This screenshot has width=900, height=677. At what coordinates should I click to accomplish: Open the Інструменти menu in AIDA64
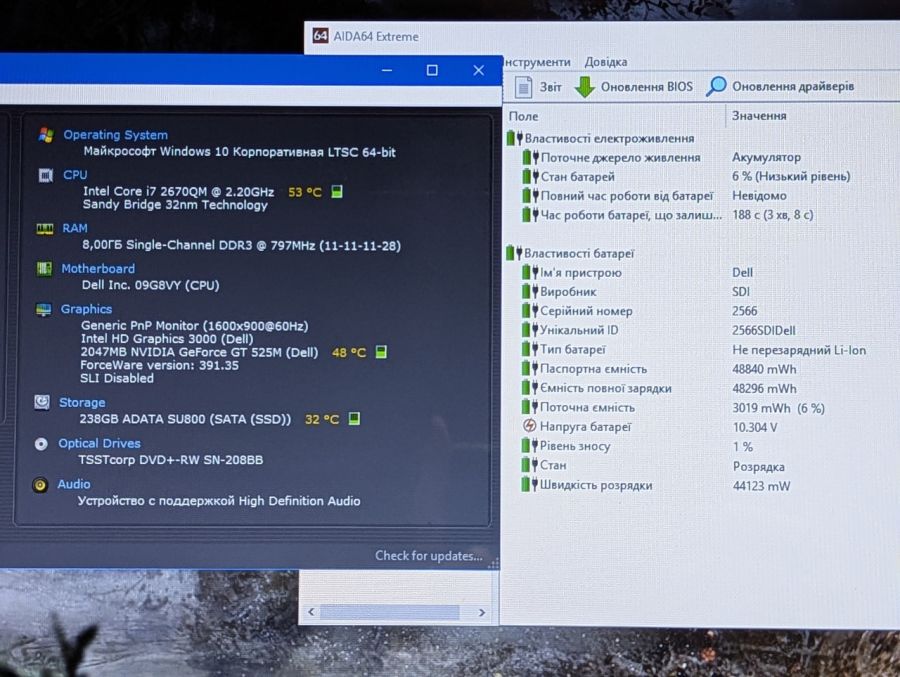(537, 62)
